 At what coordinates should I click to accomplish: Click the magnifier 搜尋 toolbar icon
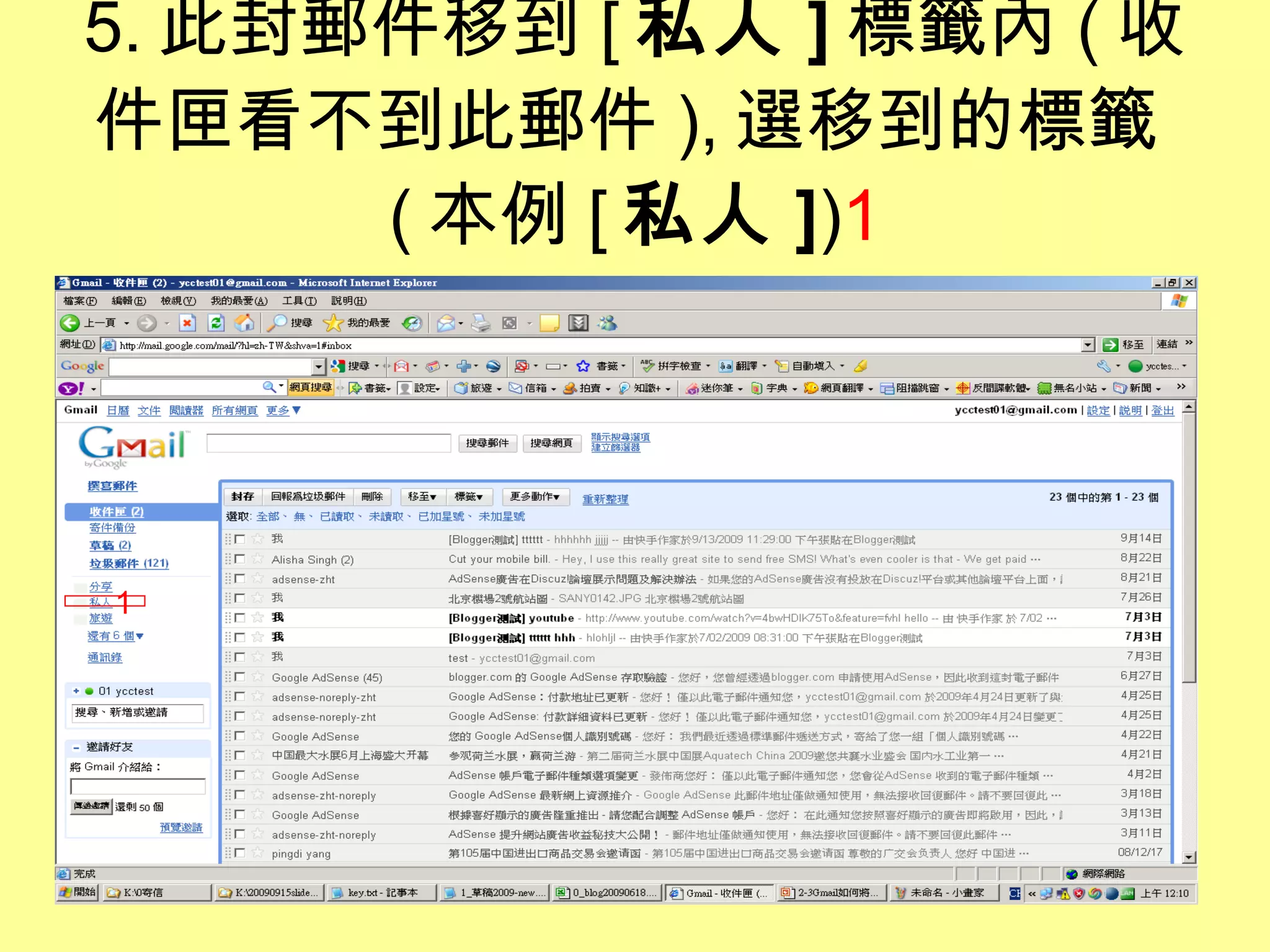tap(276, 323)
